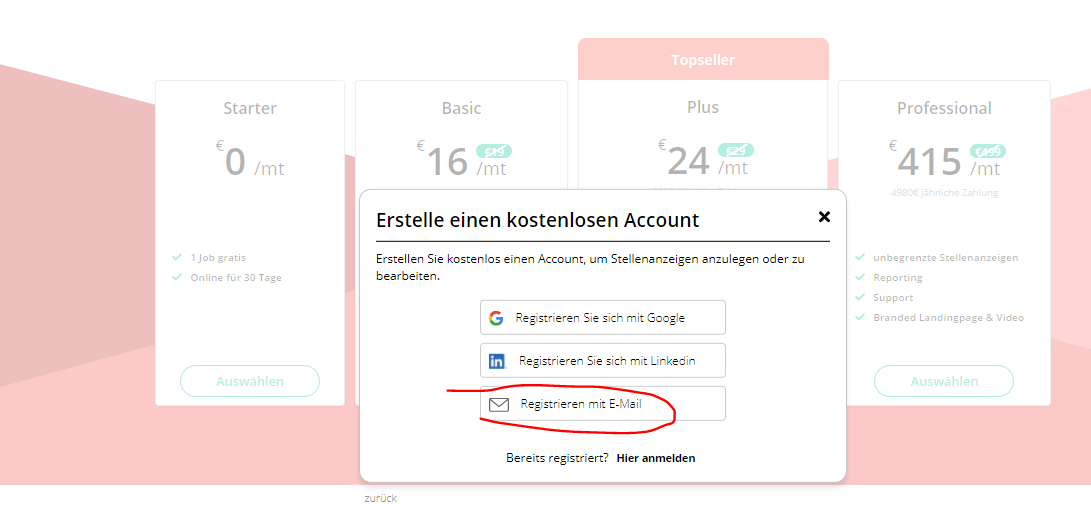Click the checkmark beside 'Online für 30 Tage'
The height and width of the screenshot is (509, 1091).
(177, 277)
